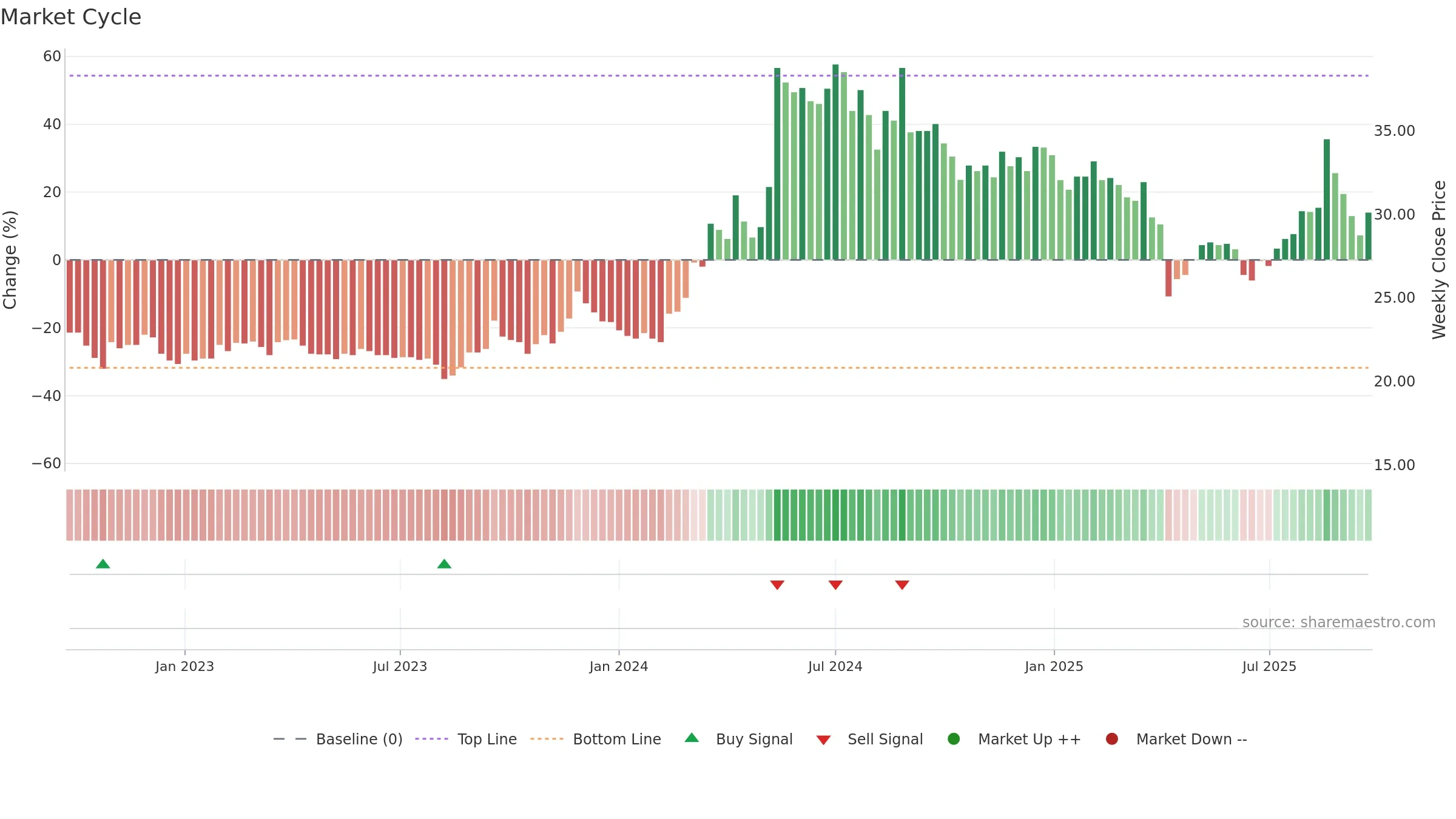The height and width of the screenshot is (819, 1456).
Task: Toggle the Sell Signal legend entry
Action: (869, 739)
